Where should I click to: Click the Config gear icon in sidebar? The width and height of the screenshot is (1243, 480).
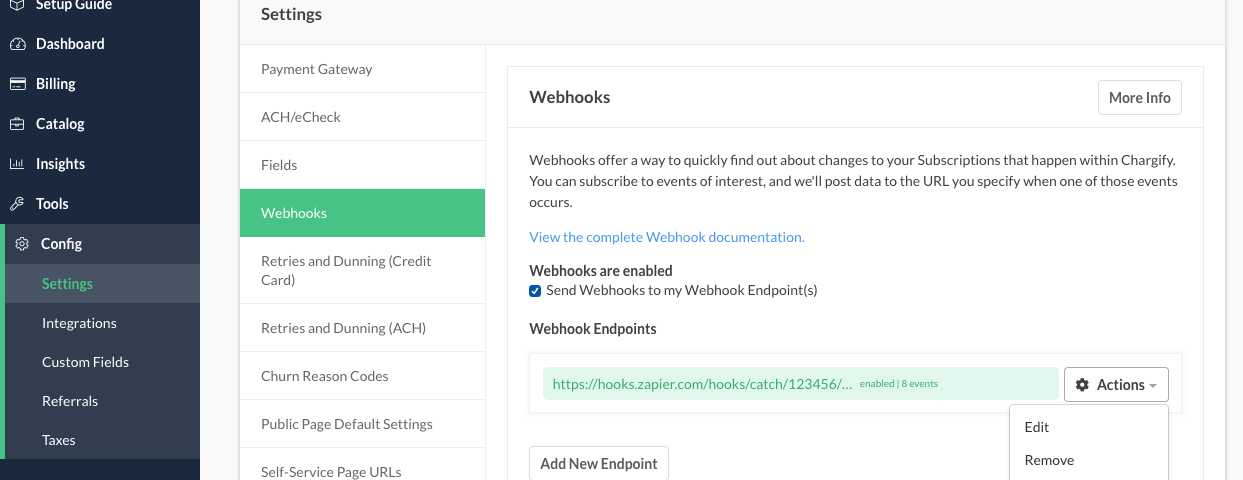[22, 244]
